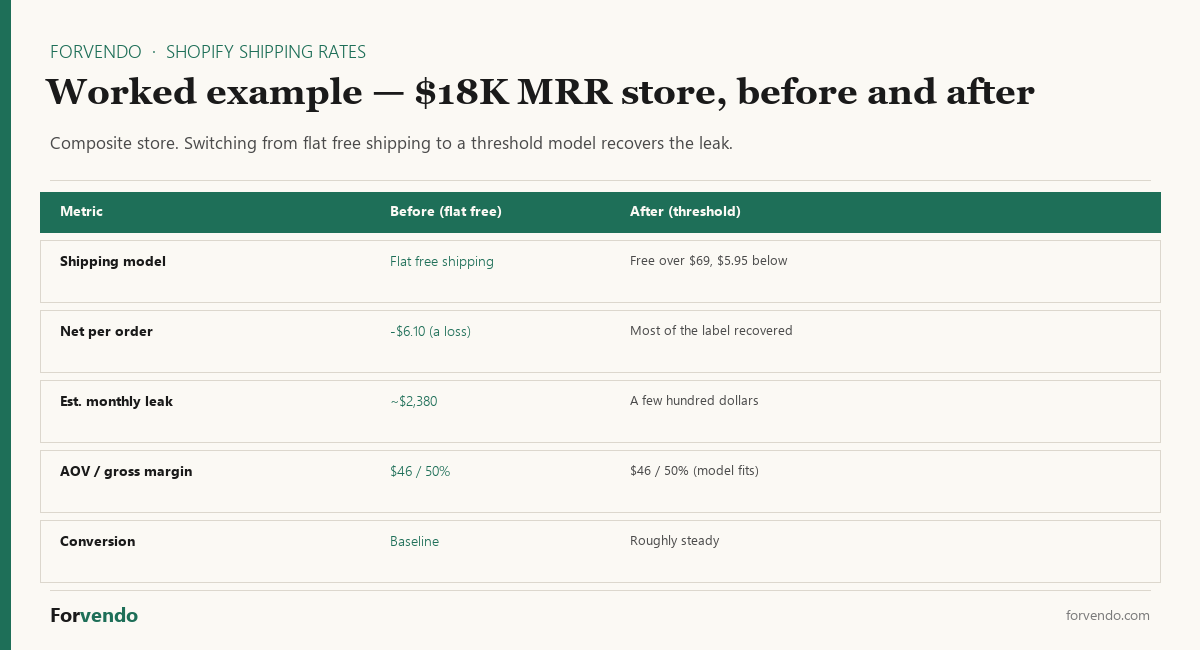1200x650 pixels.
Task: Click the 'Metric' column header
Action: pyautogui.click(x=81, y=212)
